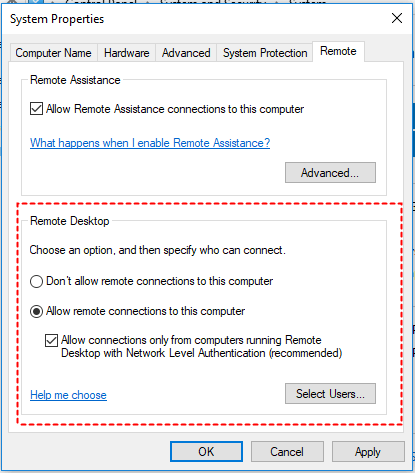Open the Hardware tab

(126, 53)
